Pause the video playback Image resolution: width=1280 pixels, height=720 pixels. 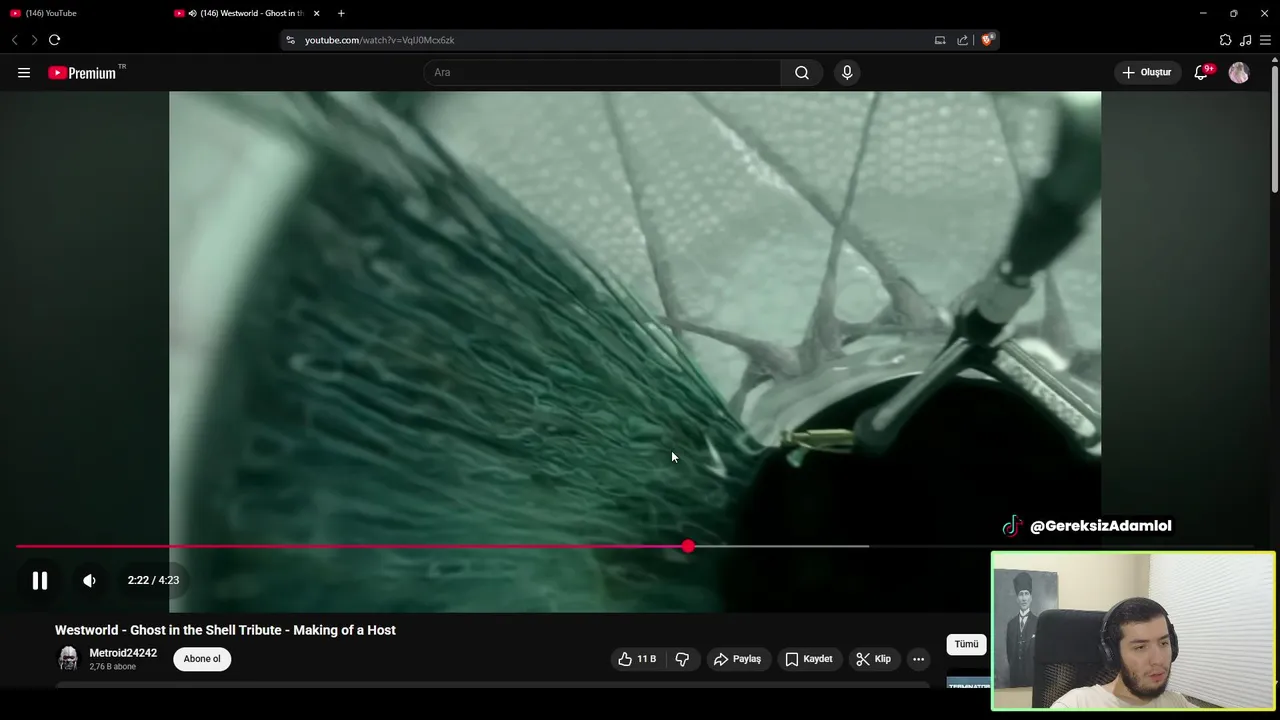tap(40, 580)
